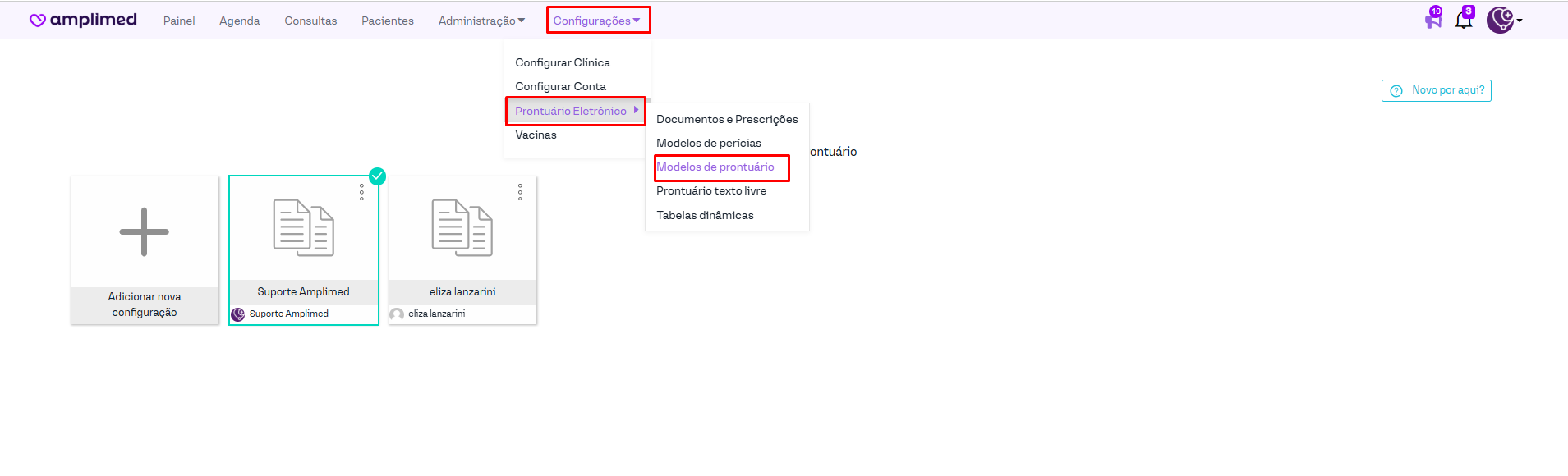Screen dimensions: 1568x476
Task: Choose Documentos e Prescrições option
Action: pyautogui.click(x=727, y=120)
